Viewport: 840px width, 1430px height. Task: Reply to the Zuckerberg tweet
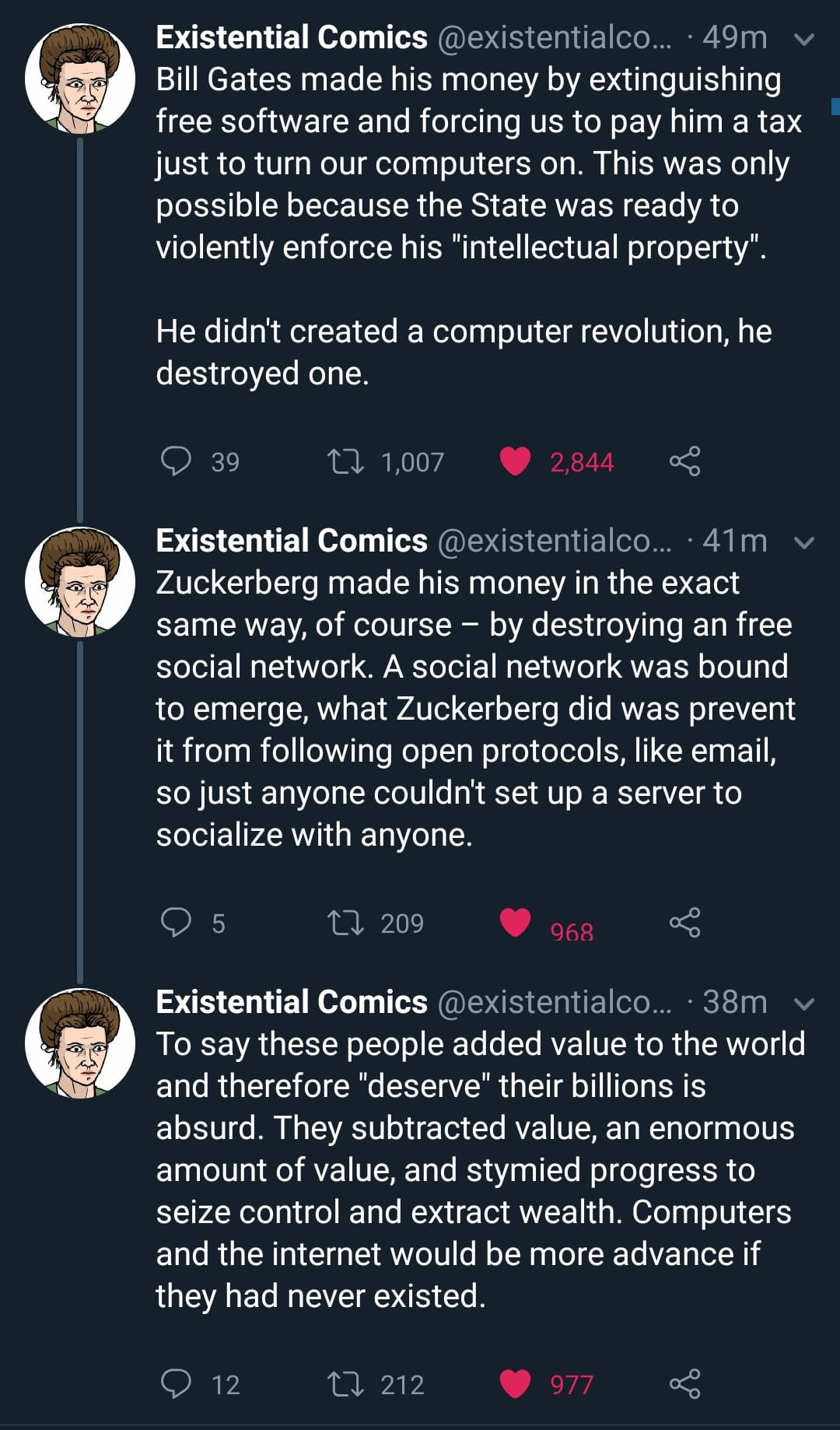click(176, 922)
